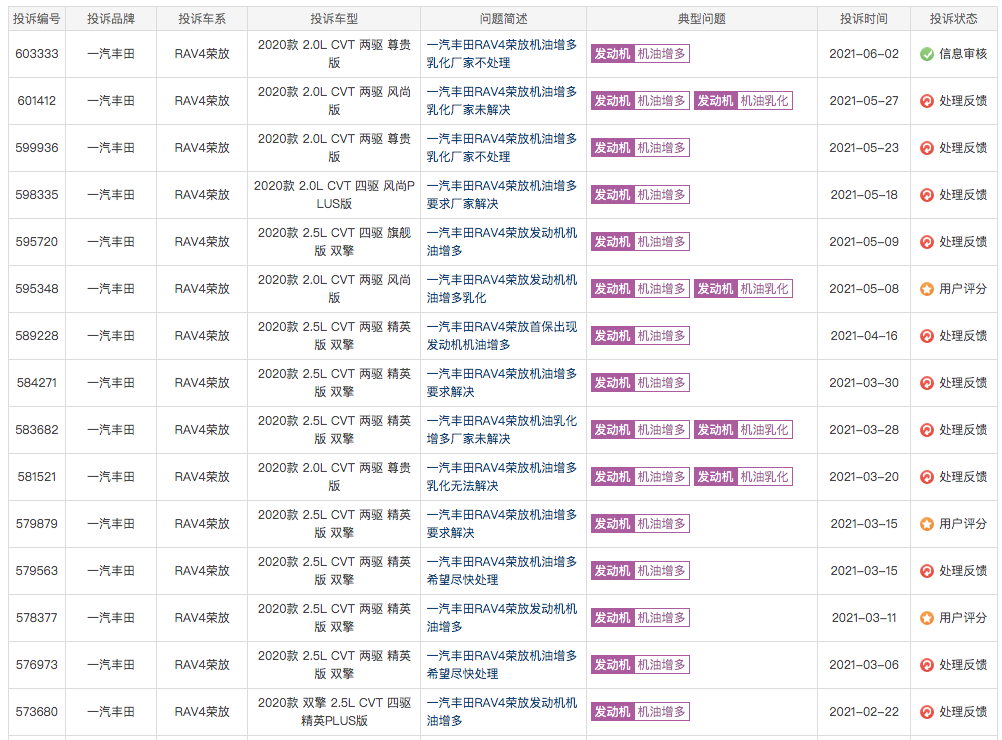Select date 2021-05-27
1002x740 pixels.
(864, 101)
